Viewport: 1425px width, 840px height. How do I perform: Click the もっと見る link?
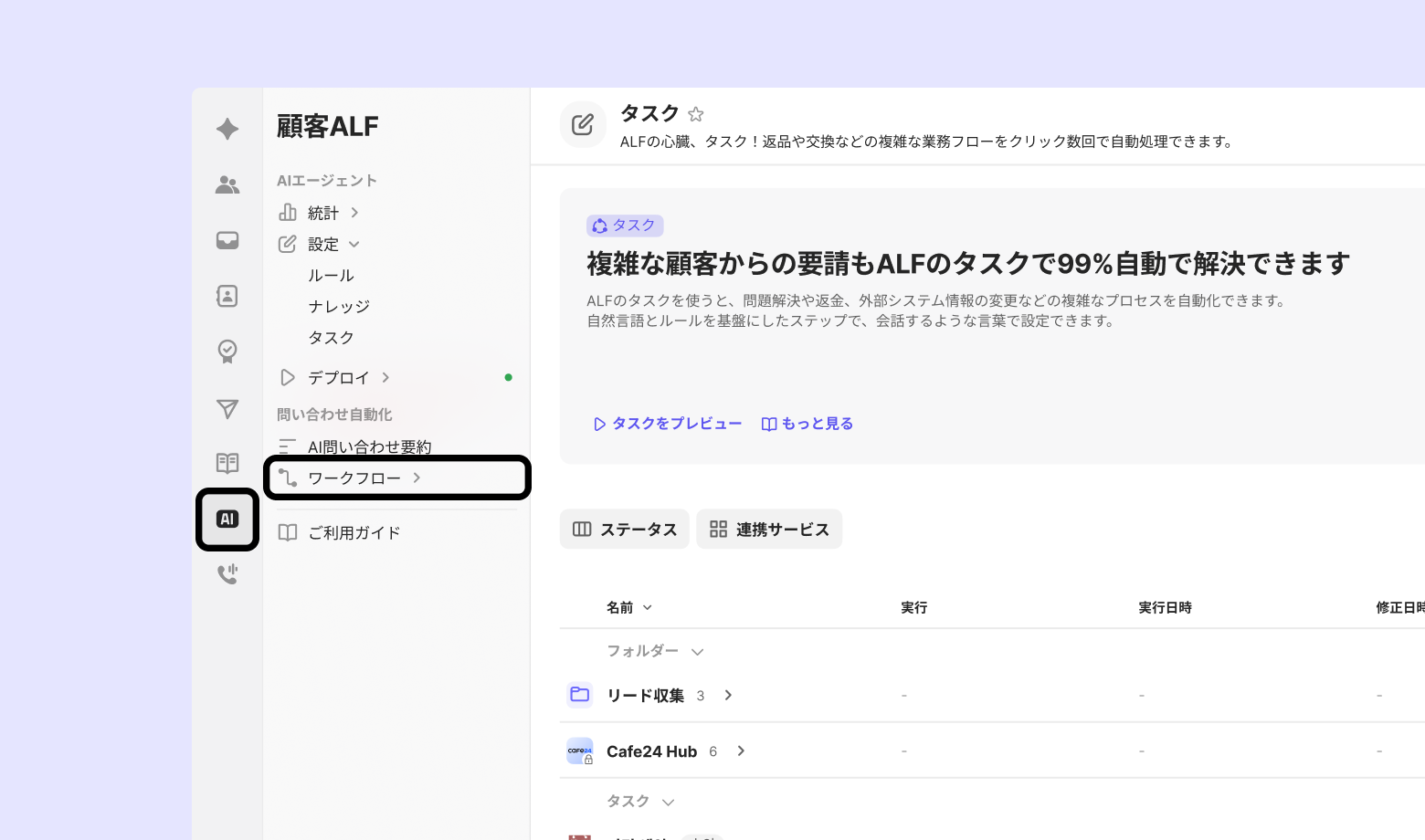click(807, 424)
